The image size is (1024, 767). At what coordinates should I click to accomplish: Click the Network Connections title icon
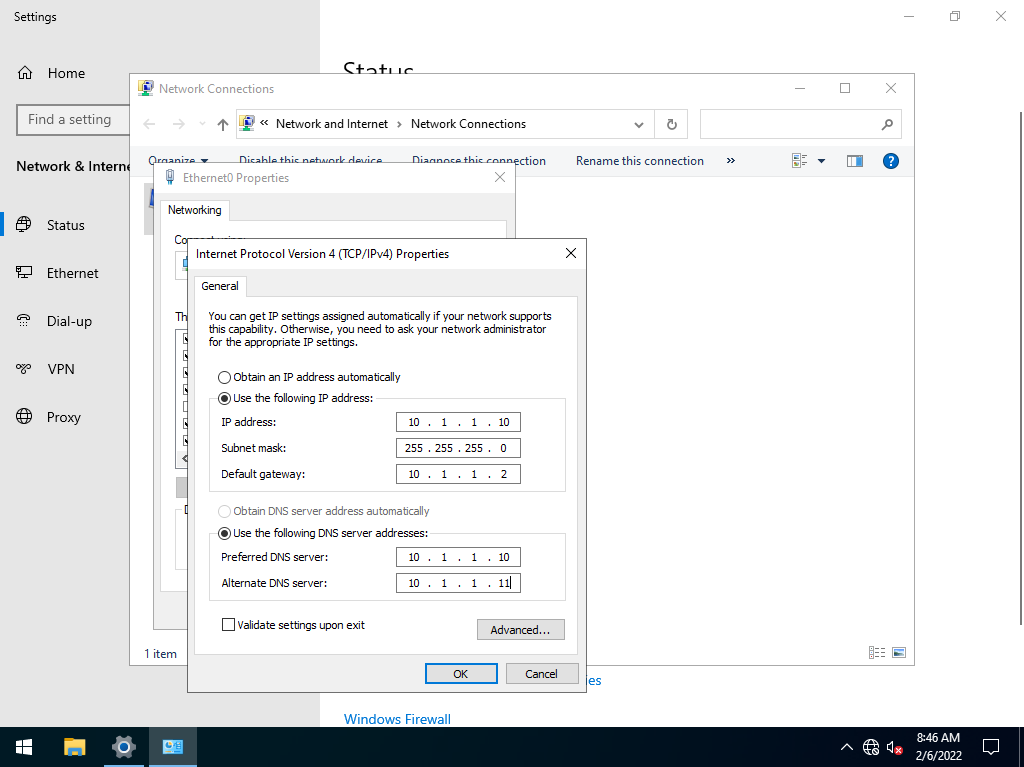tap(146, 88)
